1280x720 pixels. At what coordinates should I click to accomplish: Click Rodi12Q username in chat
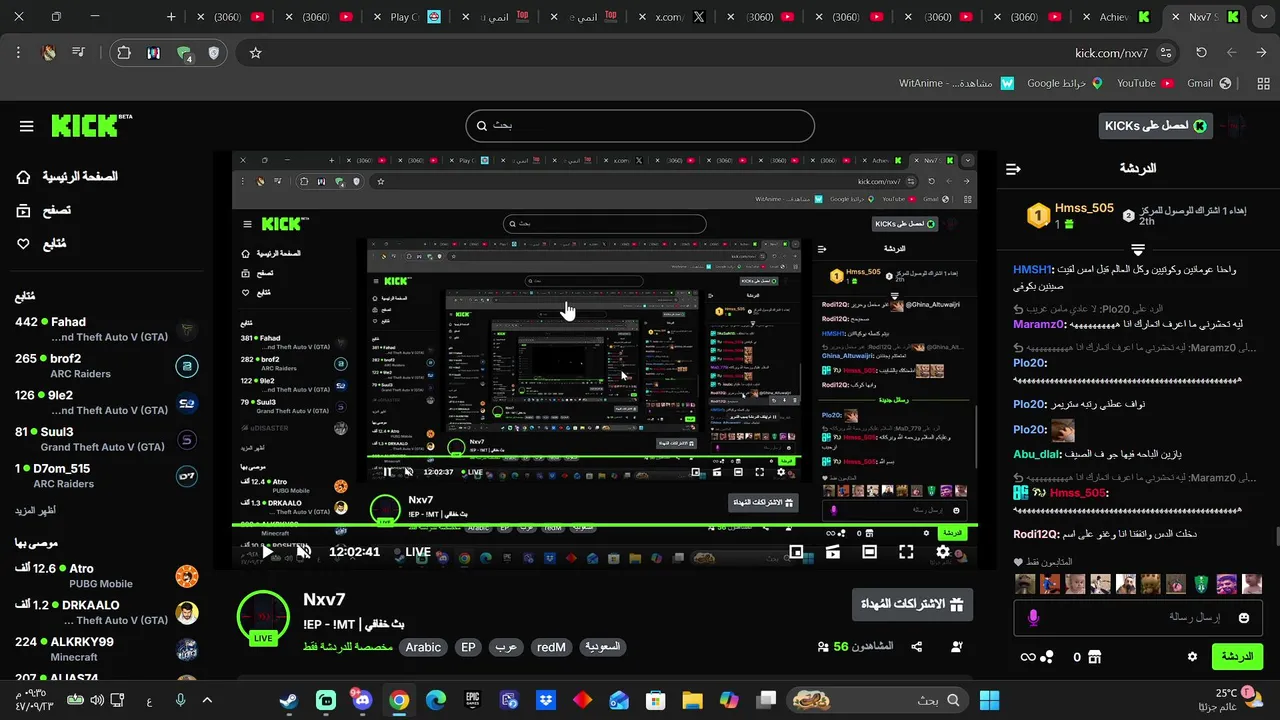[x=1035, y=534]
